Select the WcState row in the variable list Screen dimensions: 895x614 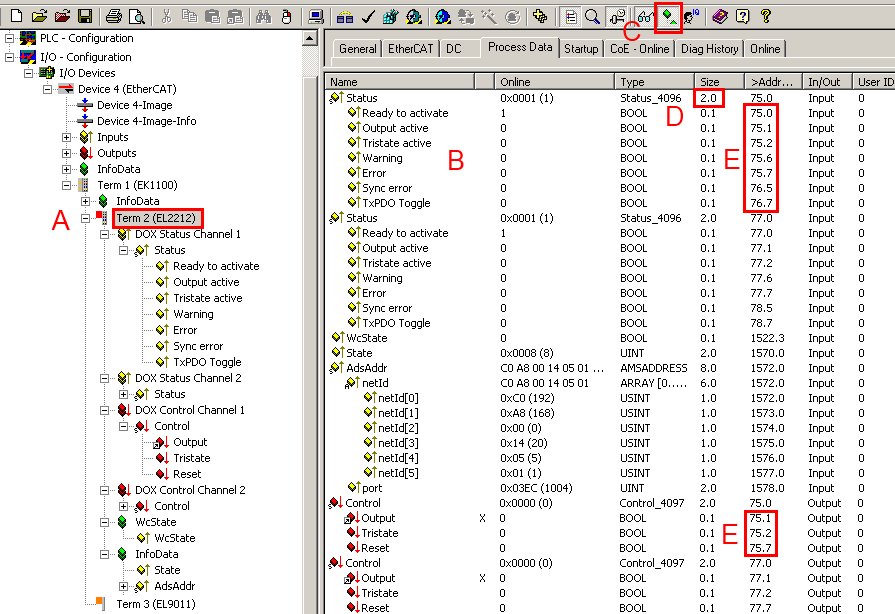[x=608, y=338]
